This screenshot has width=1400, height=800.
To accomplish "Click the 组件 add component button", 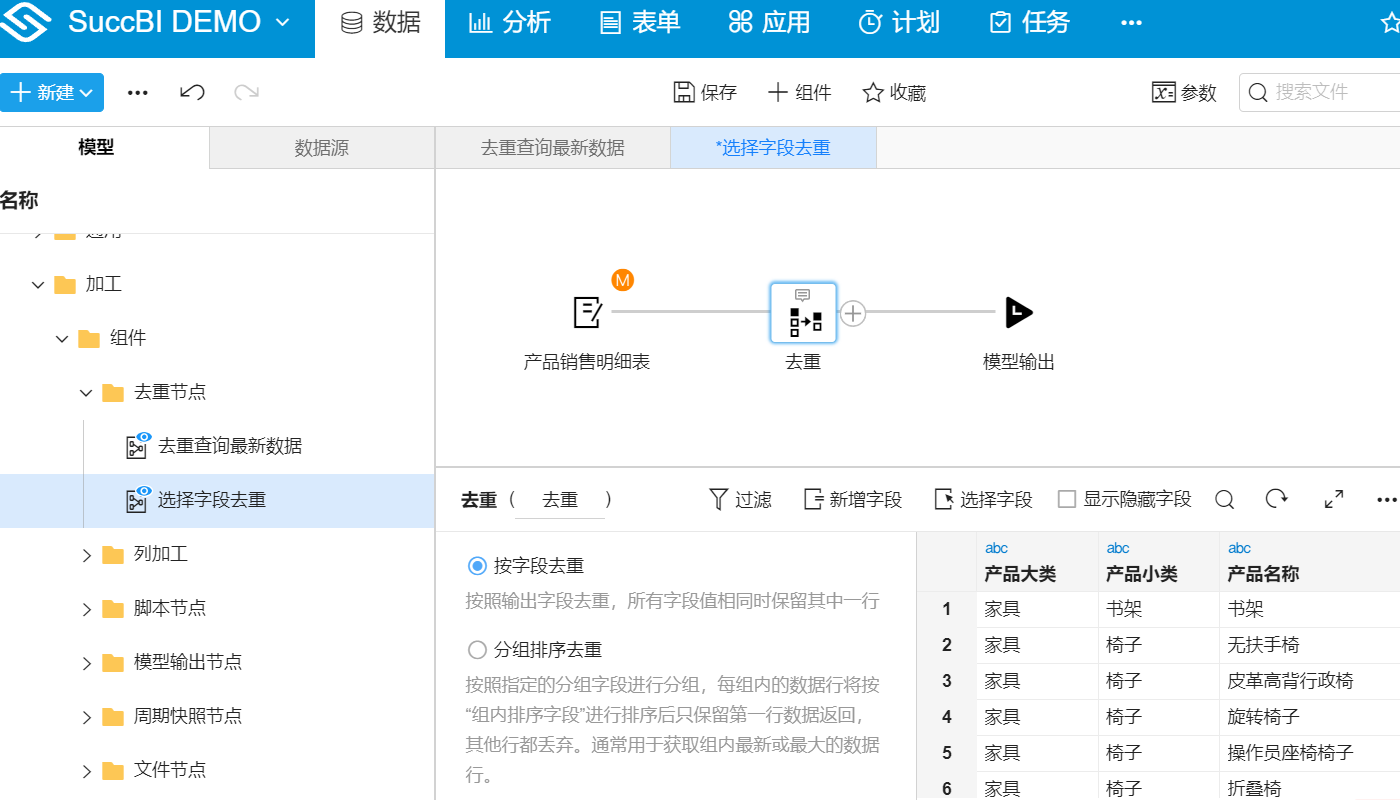I will pyautogui.click(x=799, y=92).
